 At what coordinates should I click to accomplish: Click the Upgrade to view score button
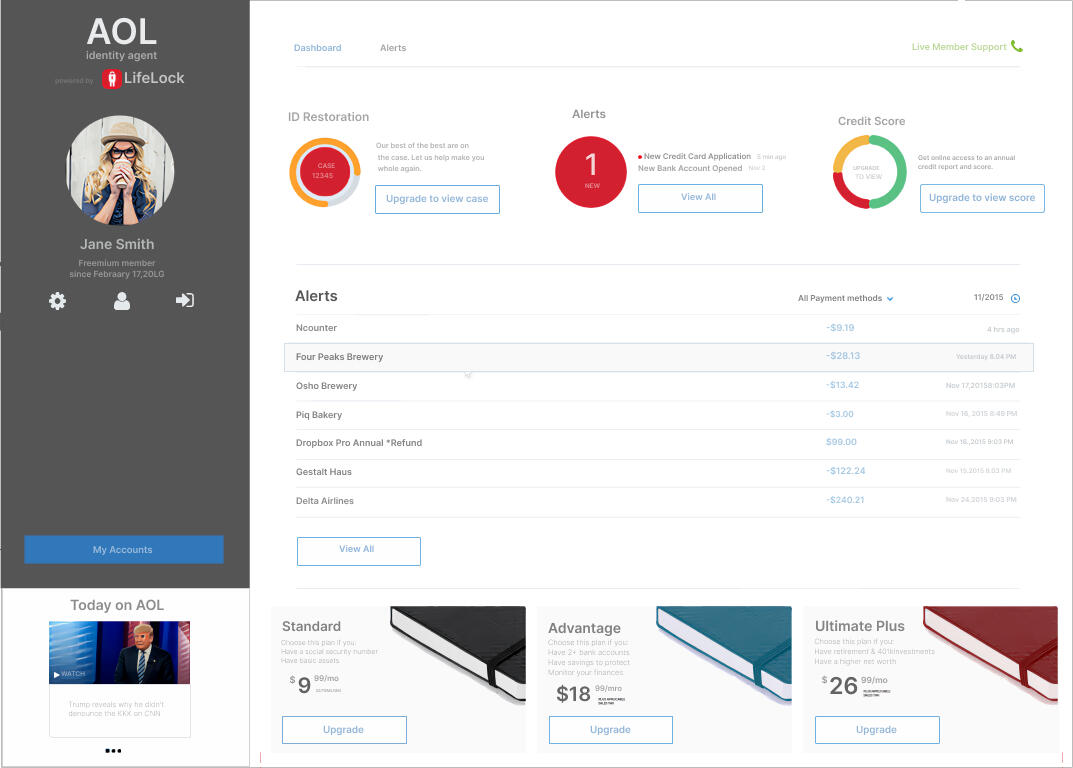click(x=982, y=198)
